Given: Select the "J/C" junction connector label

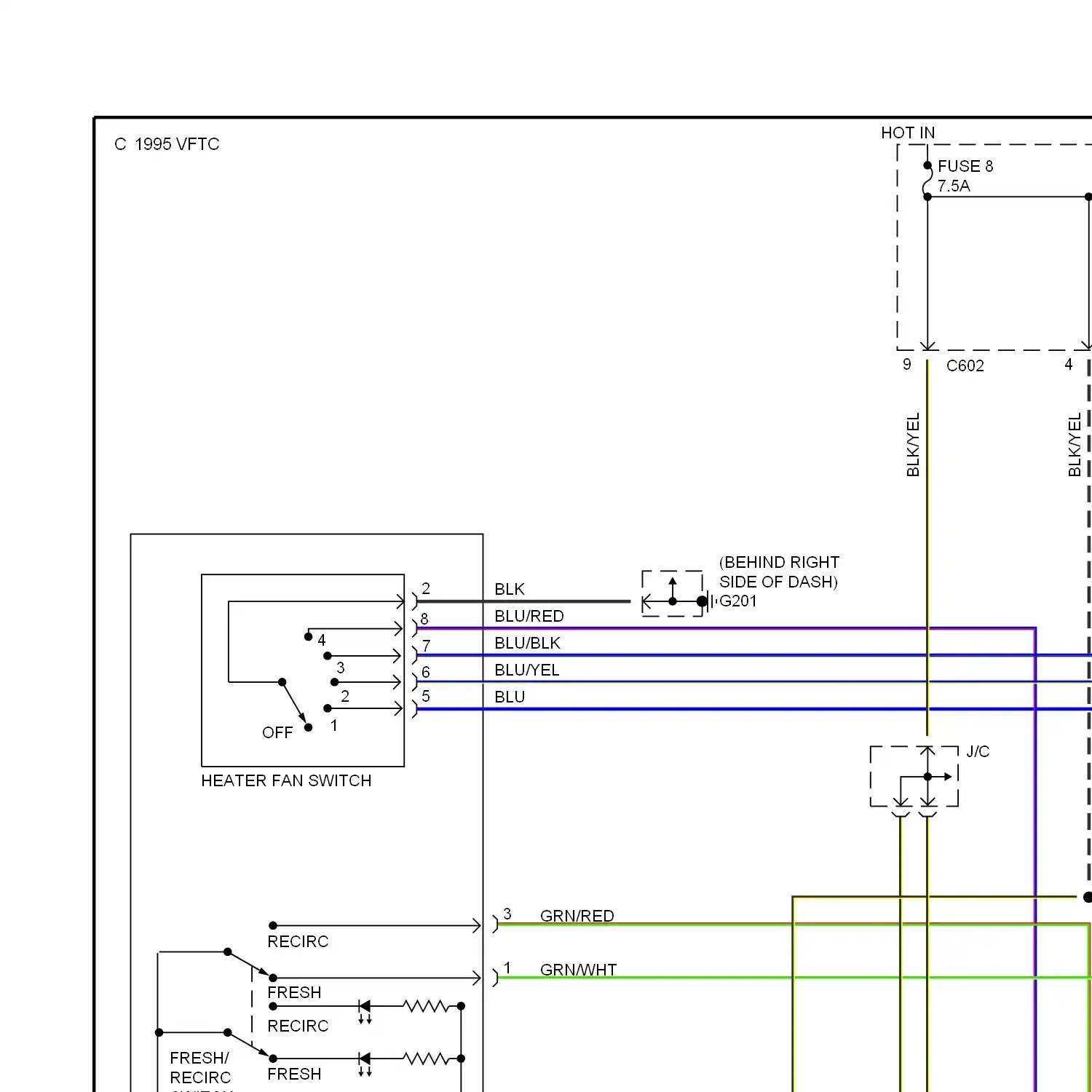Looking at the screenshot, I should (x=978, y=751).
